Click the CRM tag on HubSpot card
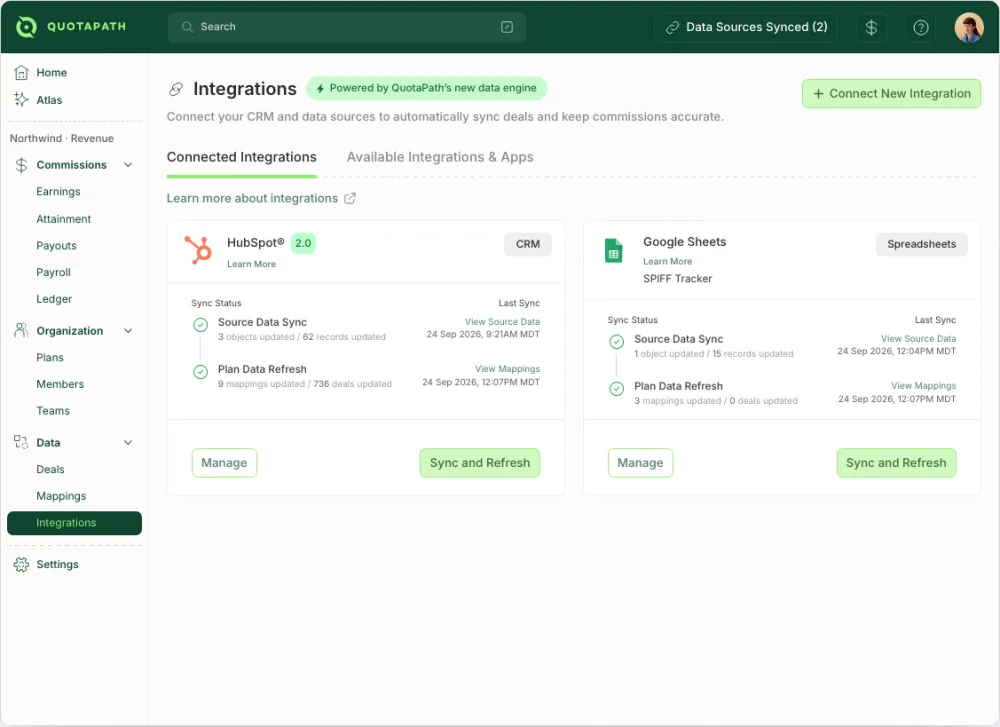The width and height of the screenshot is (1000, 727). [x=527, y=244]
